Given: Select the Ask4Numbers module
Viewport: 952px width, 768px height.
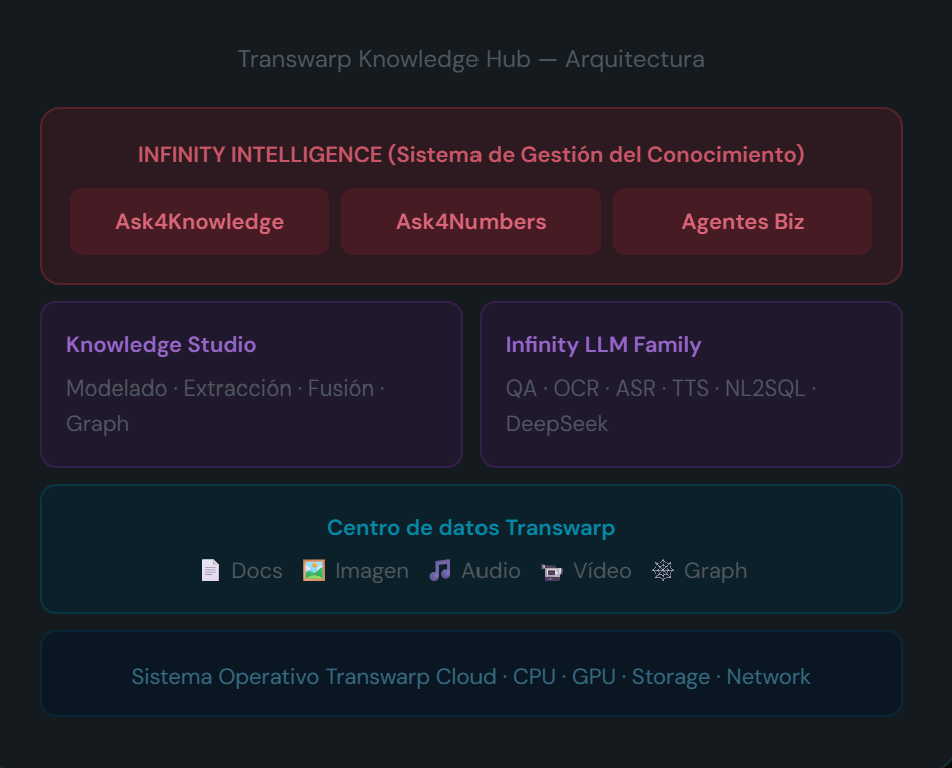Looking at the screenshot, I should tap(471, 222).
